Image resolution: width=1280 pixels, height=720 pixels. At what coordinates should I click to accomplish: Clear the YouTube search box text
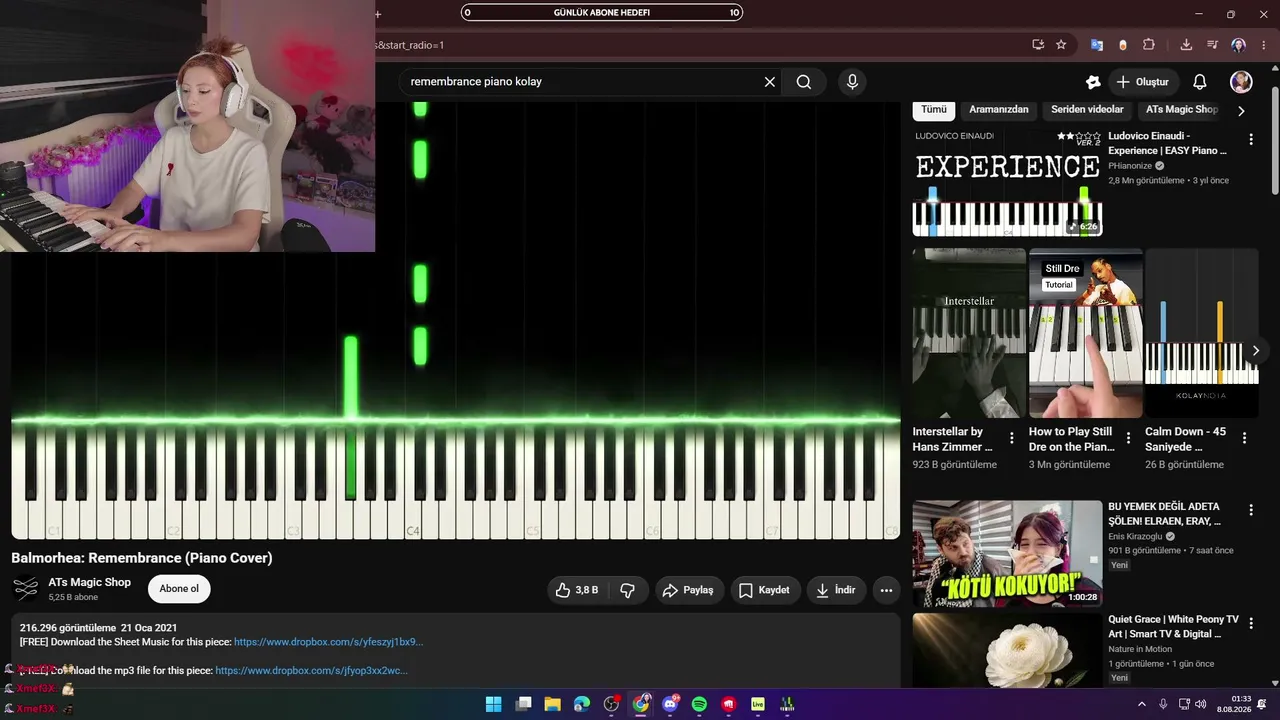[x=770, y=82]
